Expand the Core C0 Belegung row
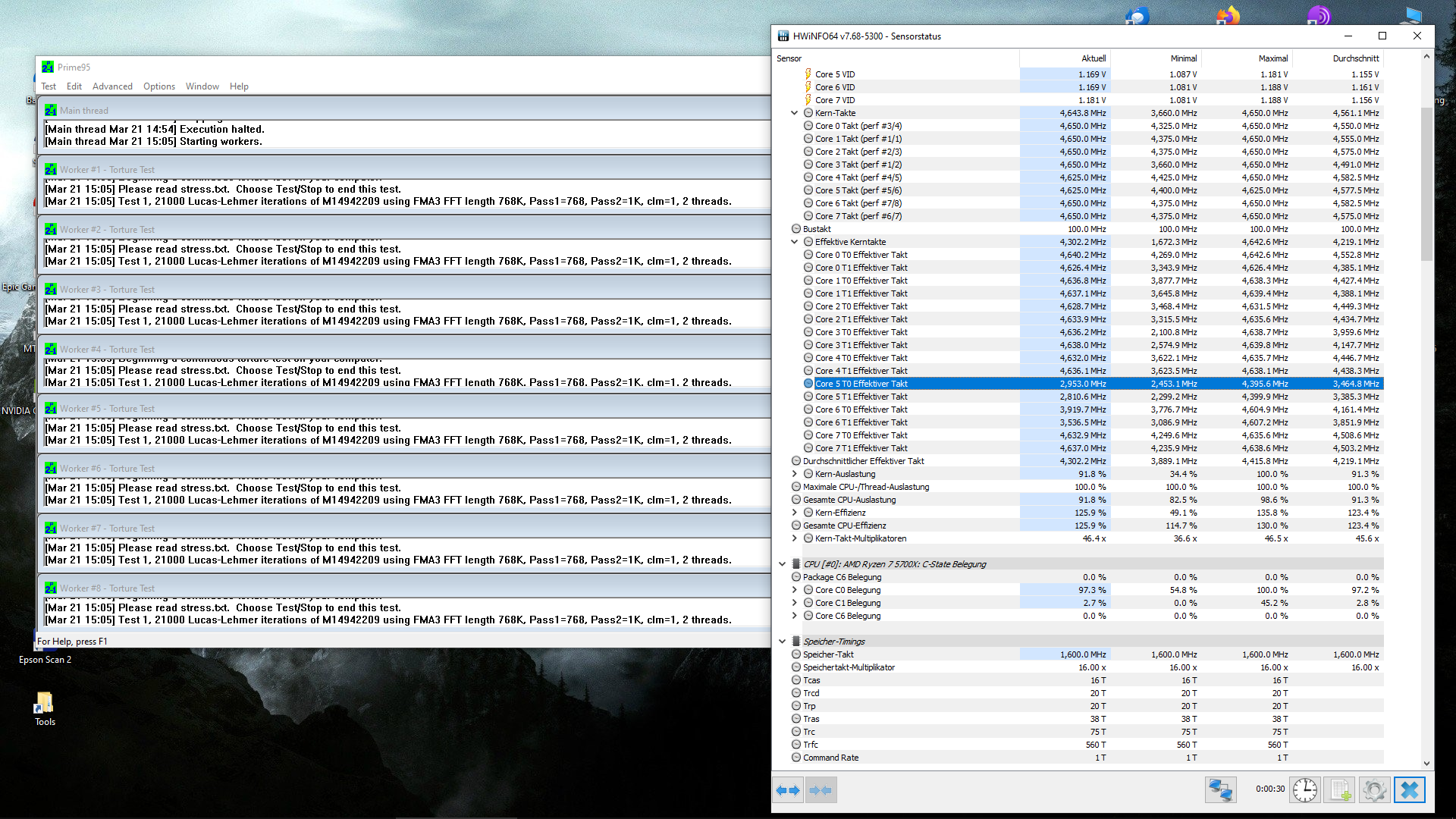1456x819 pixels. pos(794,590)
